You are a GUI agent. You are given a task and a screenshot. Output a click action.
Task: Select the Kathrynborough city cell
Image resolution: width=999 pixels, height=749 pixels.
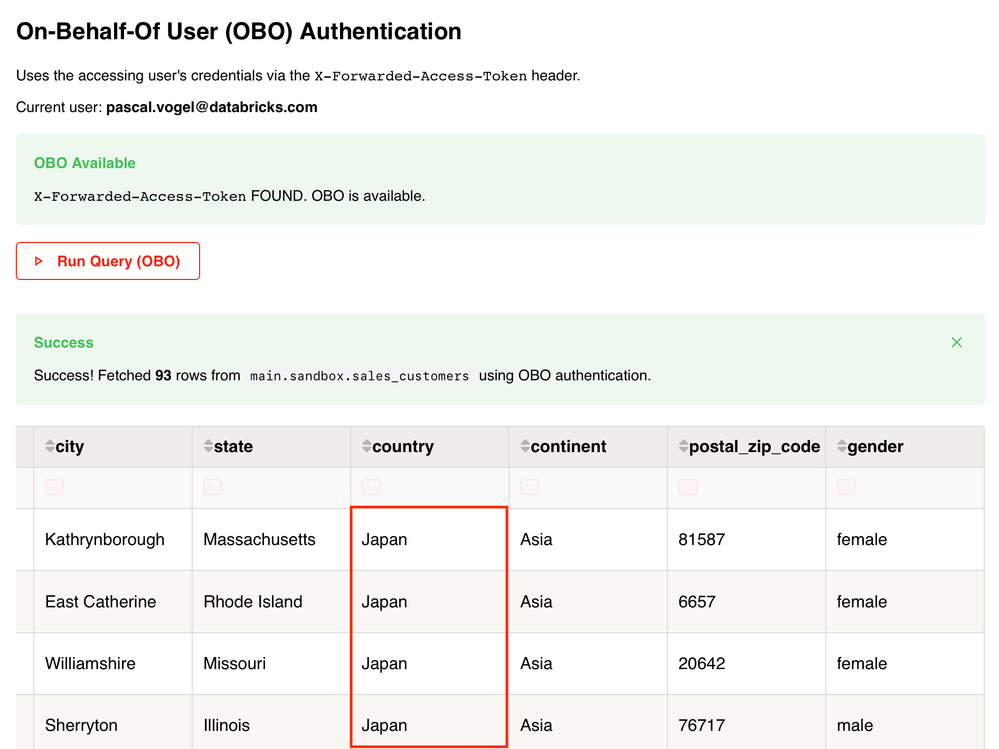pyautogui.click(x=113, y=539)
